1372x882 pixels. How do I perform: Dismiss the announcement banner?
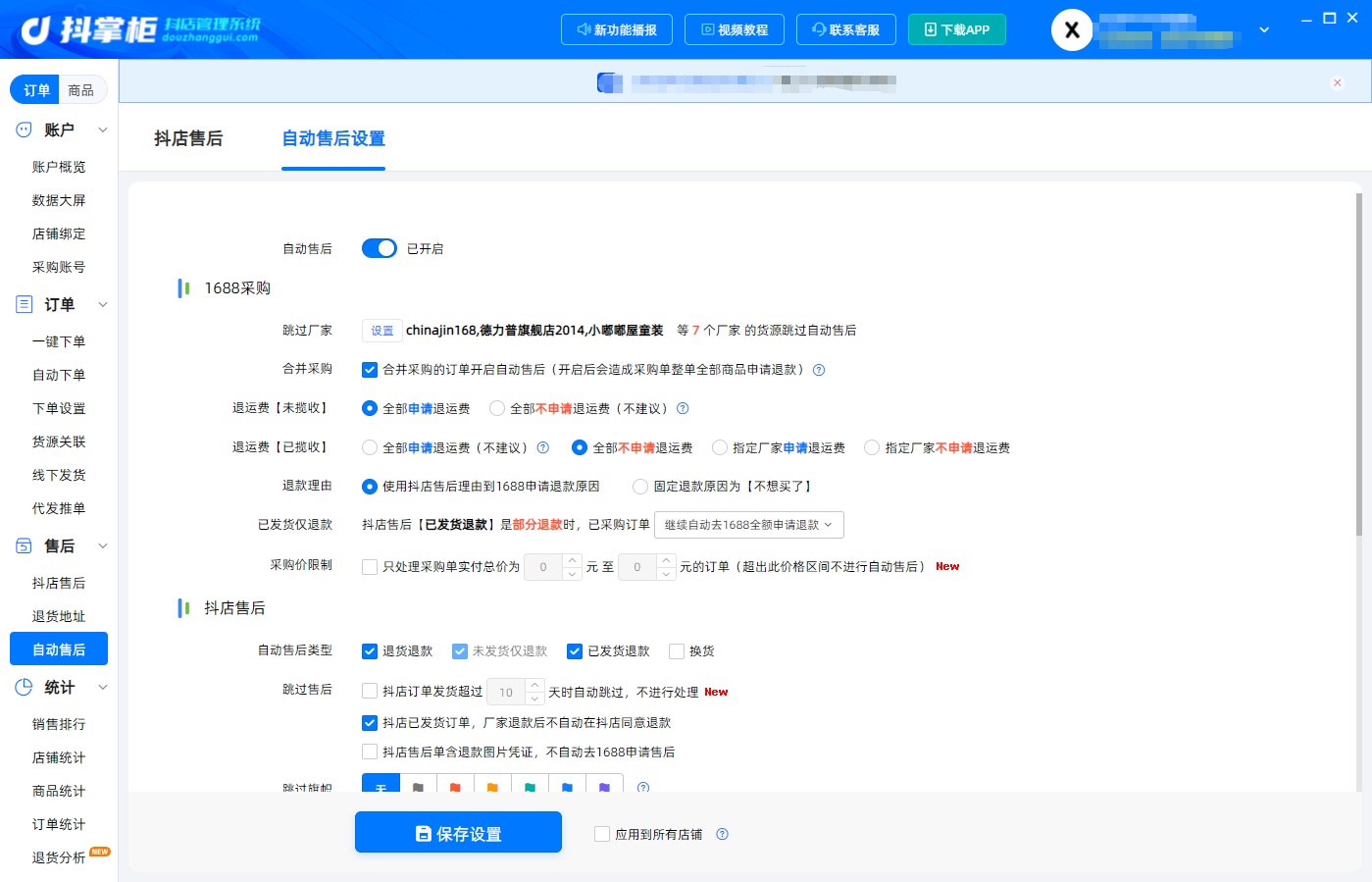pyautogui.click(x=1337, y=82)
